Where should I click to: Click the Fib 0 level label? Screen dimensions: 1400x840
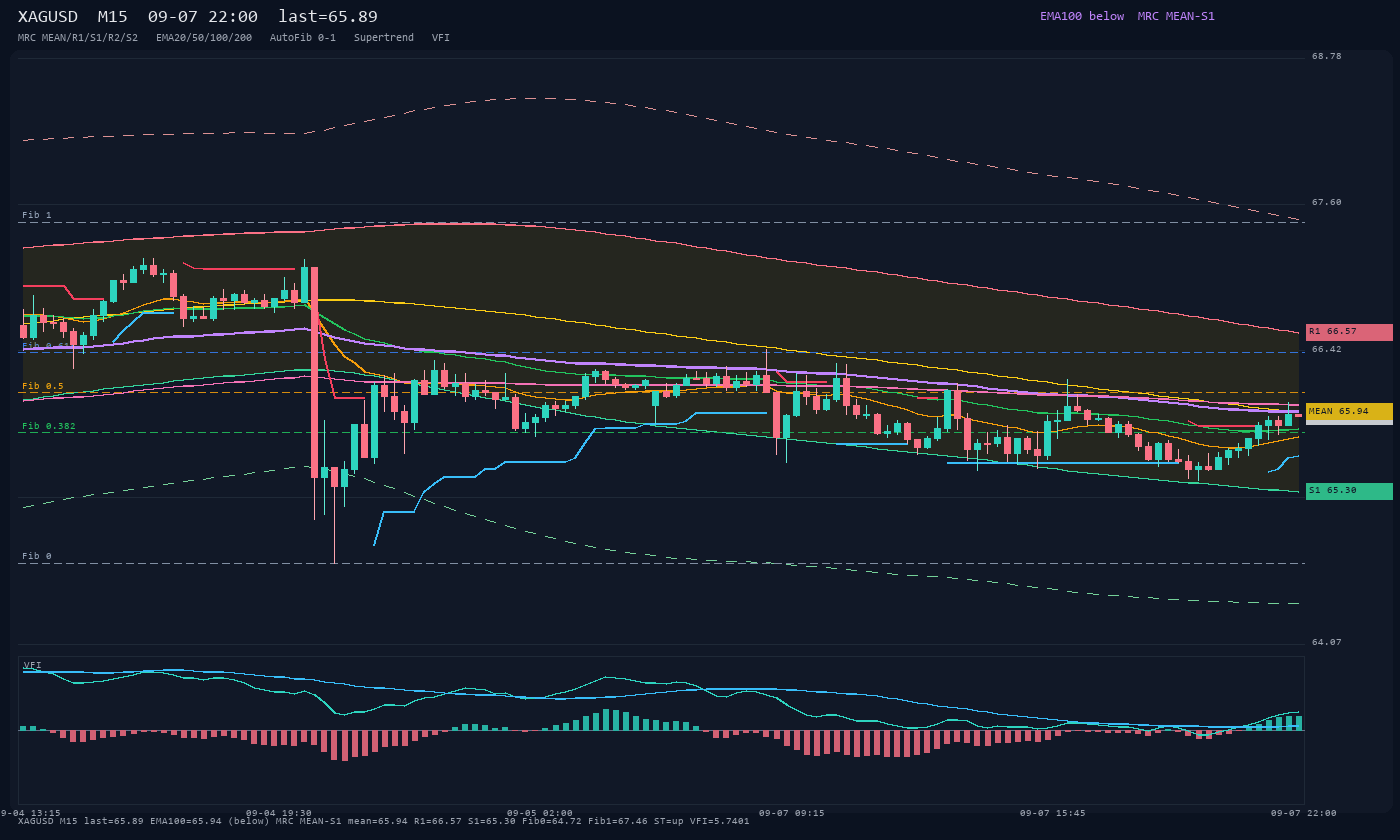tap(37, 556)
